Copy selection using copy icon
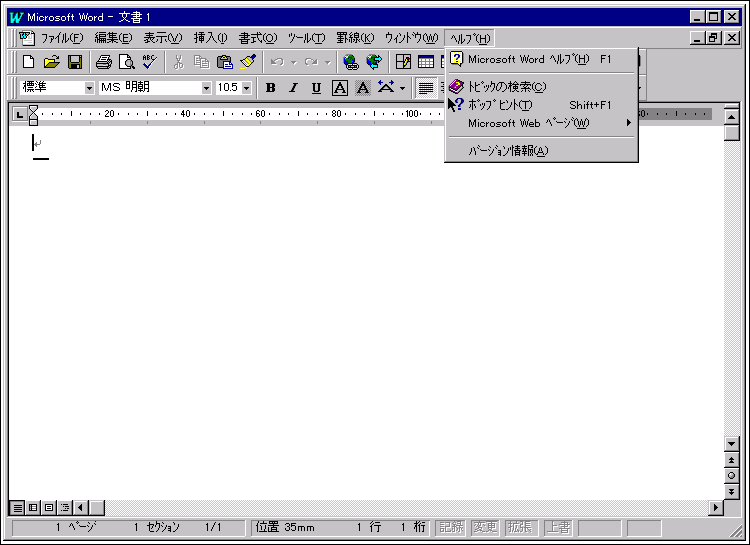The height and width of the screenshot is (545, 750). coord(201,62)
